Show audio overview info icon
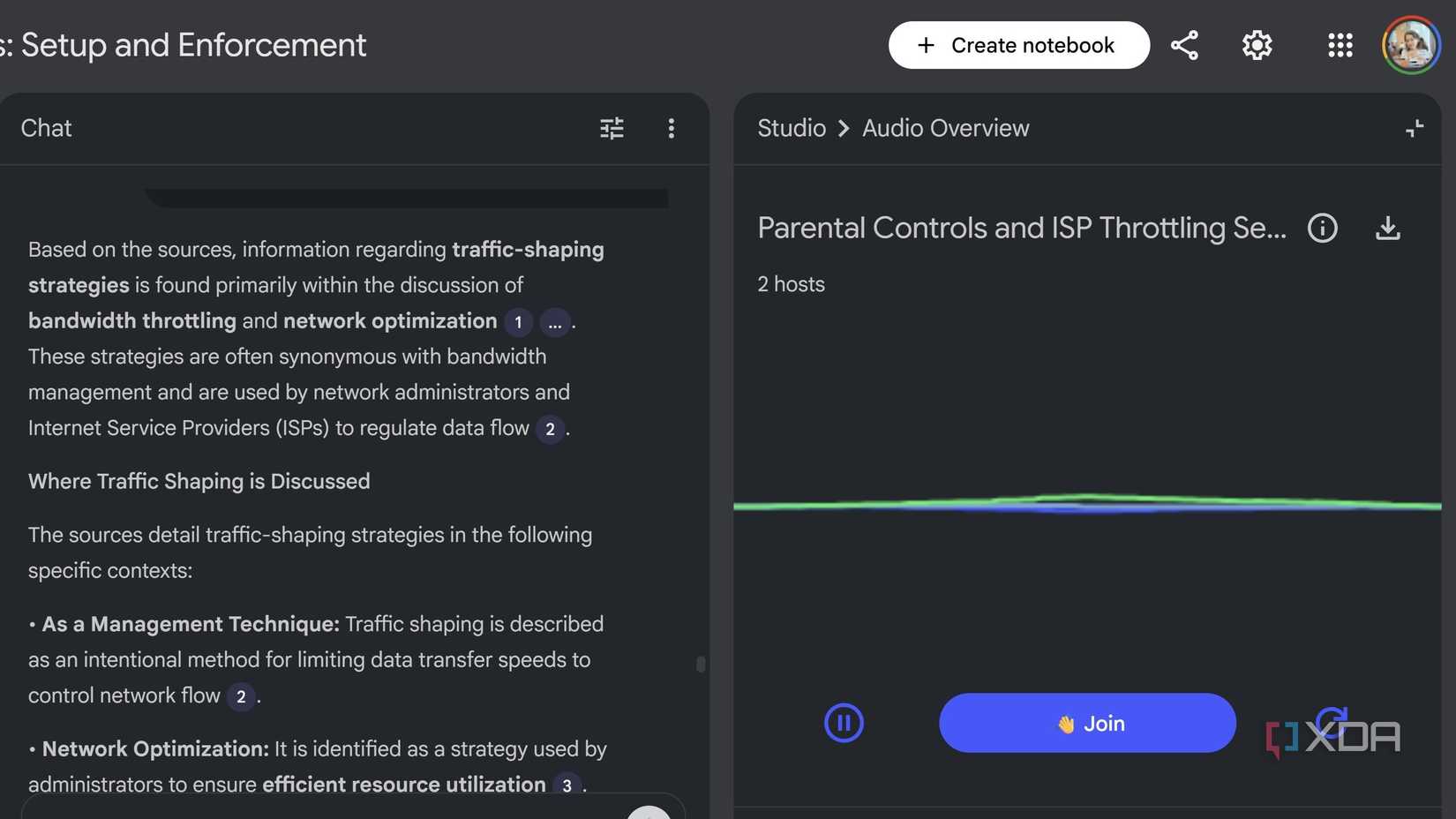Image resolution: width=1456 pixels, height=819 pixels. coord(1322,229)
